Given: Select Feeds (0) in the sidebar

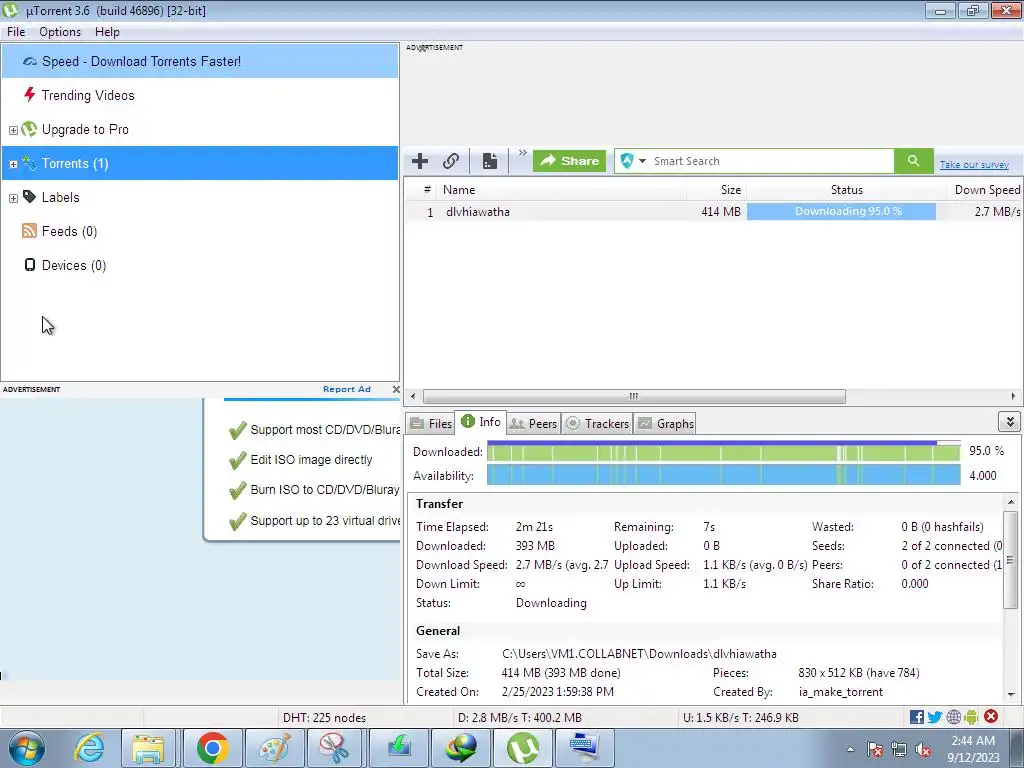Looking at the screenshot, I should coord(69,231).
